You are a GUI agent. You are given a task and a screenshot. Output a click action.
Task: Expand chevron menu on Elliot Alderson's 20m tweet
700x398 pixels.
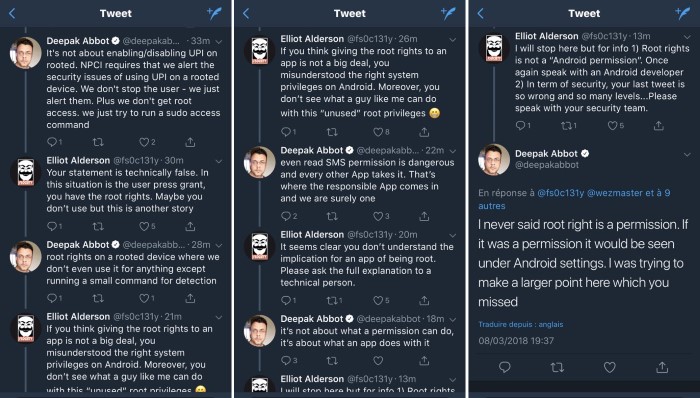point(453,235)
